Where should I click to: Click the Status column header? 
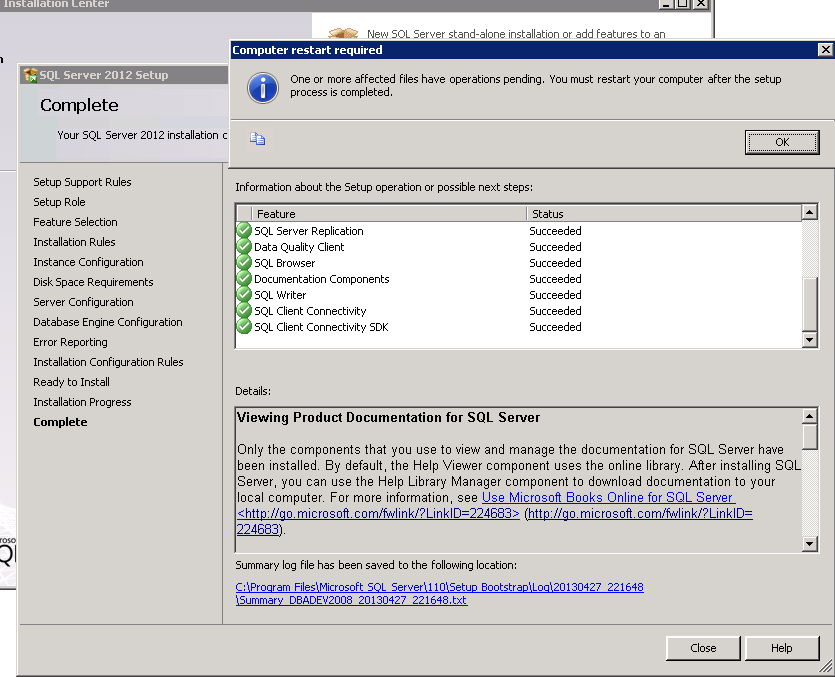point(664,214)
